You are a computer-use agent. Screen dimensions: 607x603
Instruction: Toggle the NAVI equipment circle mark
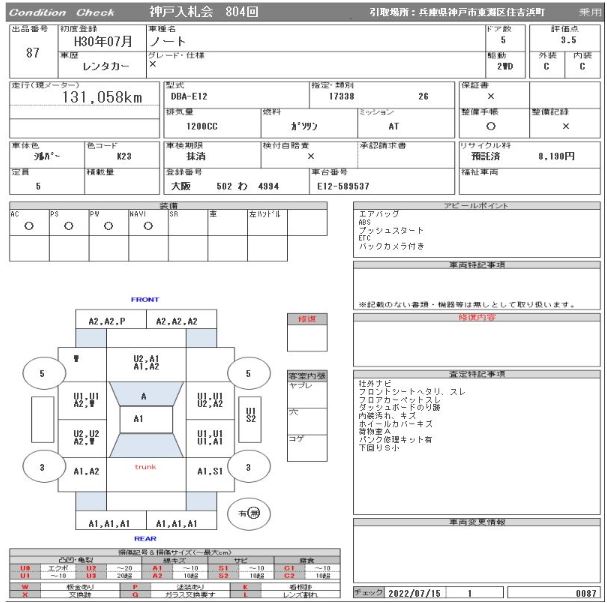pos(148,226)
